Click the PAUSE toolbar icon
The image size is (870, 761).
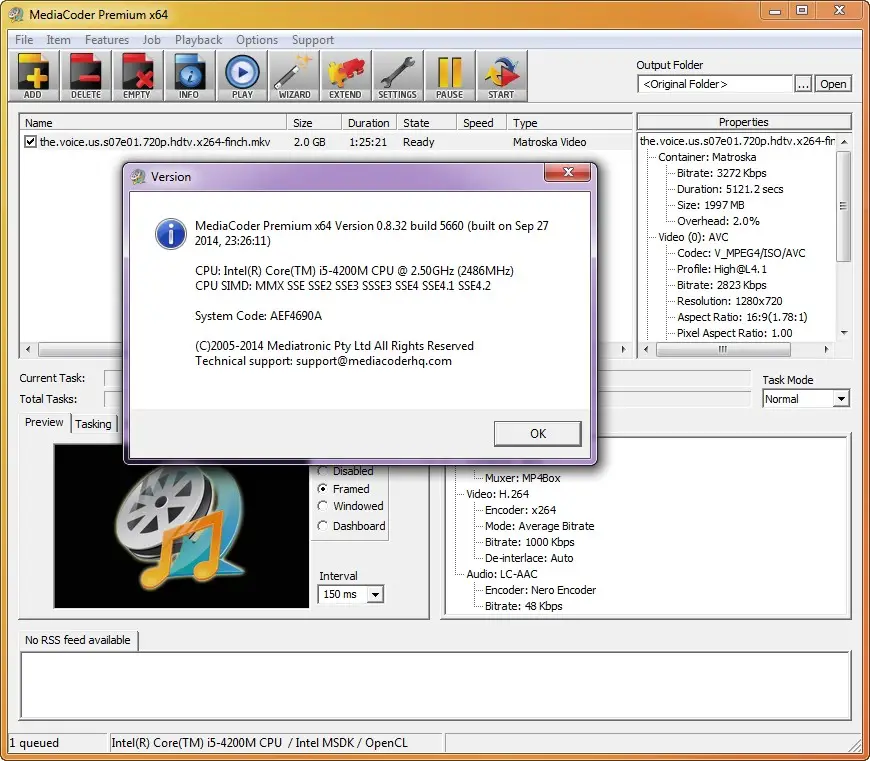[x=449, y=76]
